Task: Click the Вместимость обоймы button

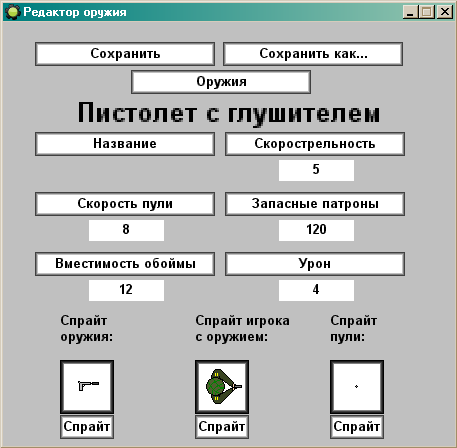Action: pos(125,264)
